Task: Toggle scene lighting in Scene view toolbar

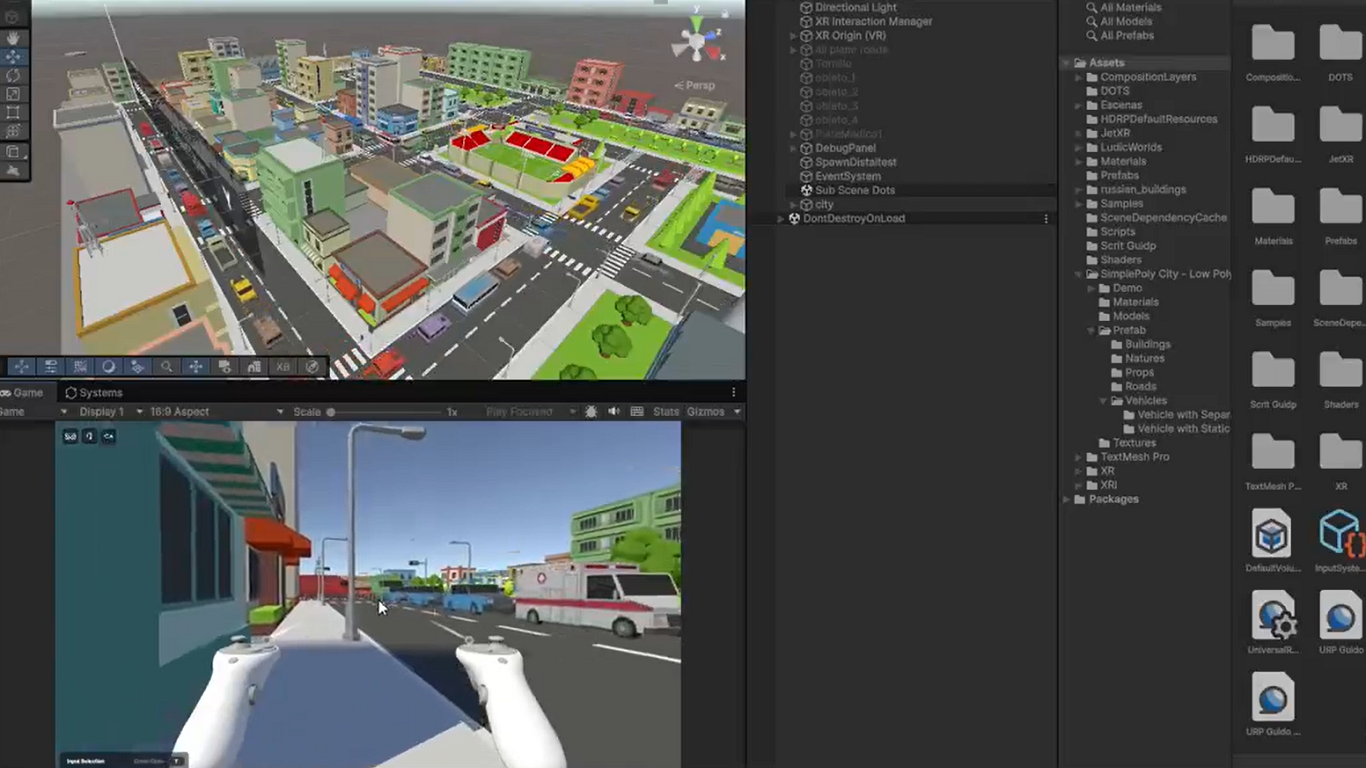Action: pos(110,367)
